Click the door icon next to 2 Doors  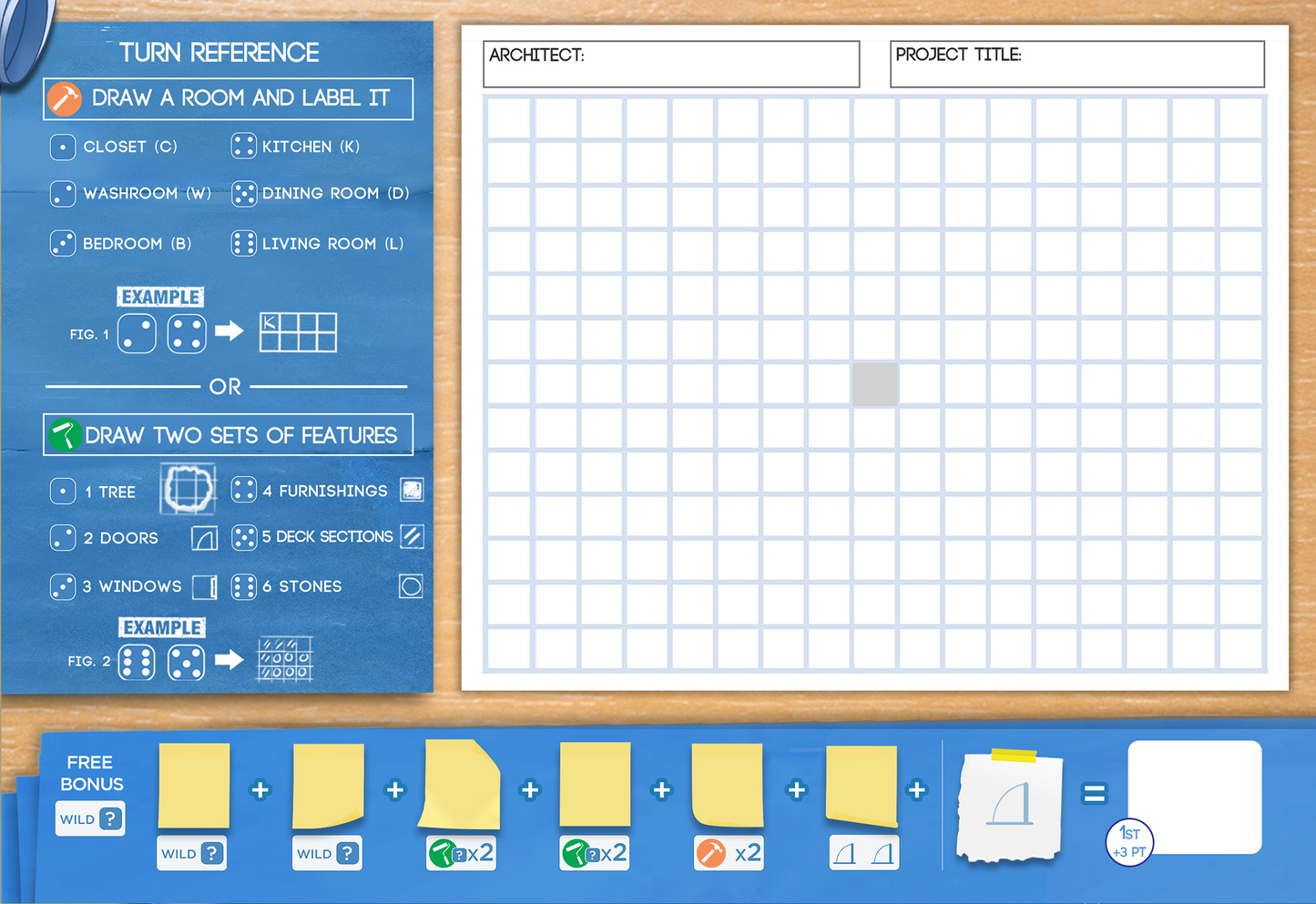[204, 538]
